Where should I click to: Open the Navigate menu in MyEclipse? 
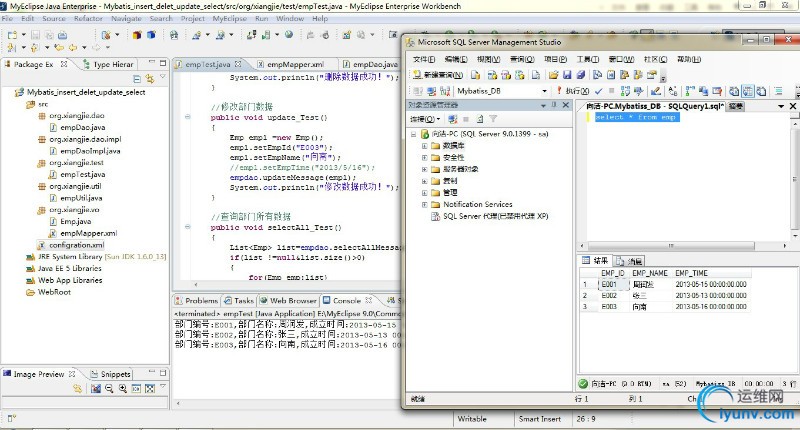tap(126, 18)
